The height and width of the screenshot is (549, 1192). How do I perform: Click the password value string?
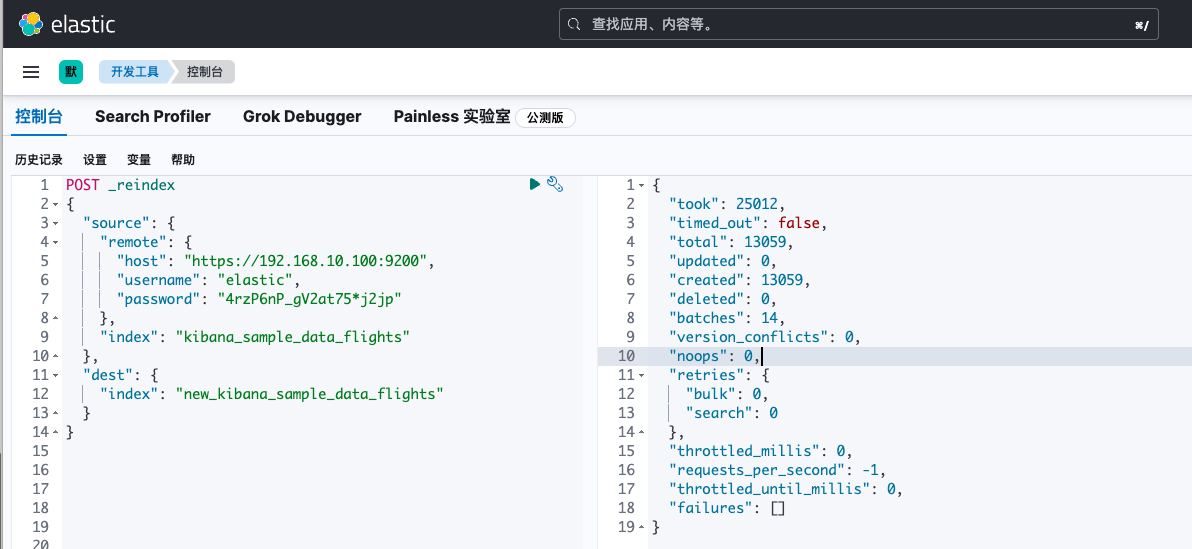tap(309, 299)
